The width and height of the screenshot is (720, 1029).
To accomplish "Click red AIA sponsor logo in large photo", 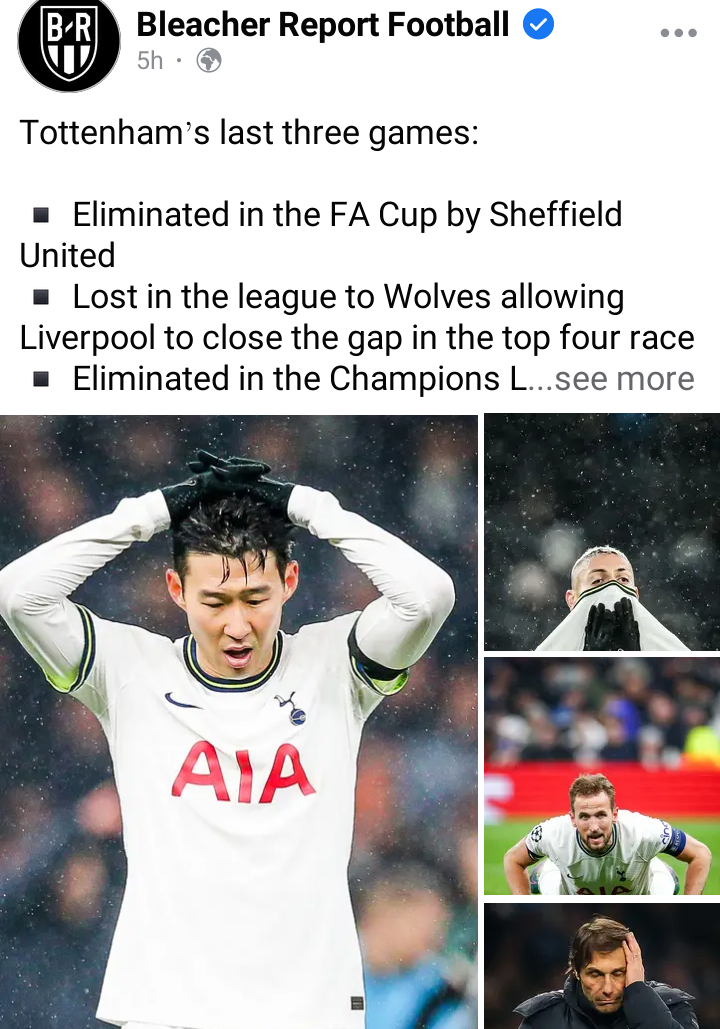I will pyautogui.click(x=243, y=772).
